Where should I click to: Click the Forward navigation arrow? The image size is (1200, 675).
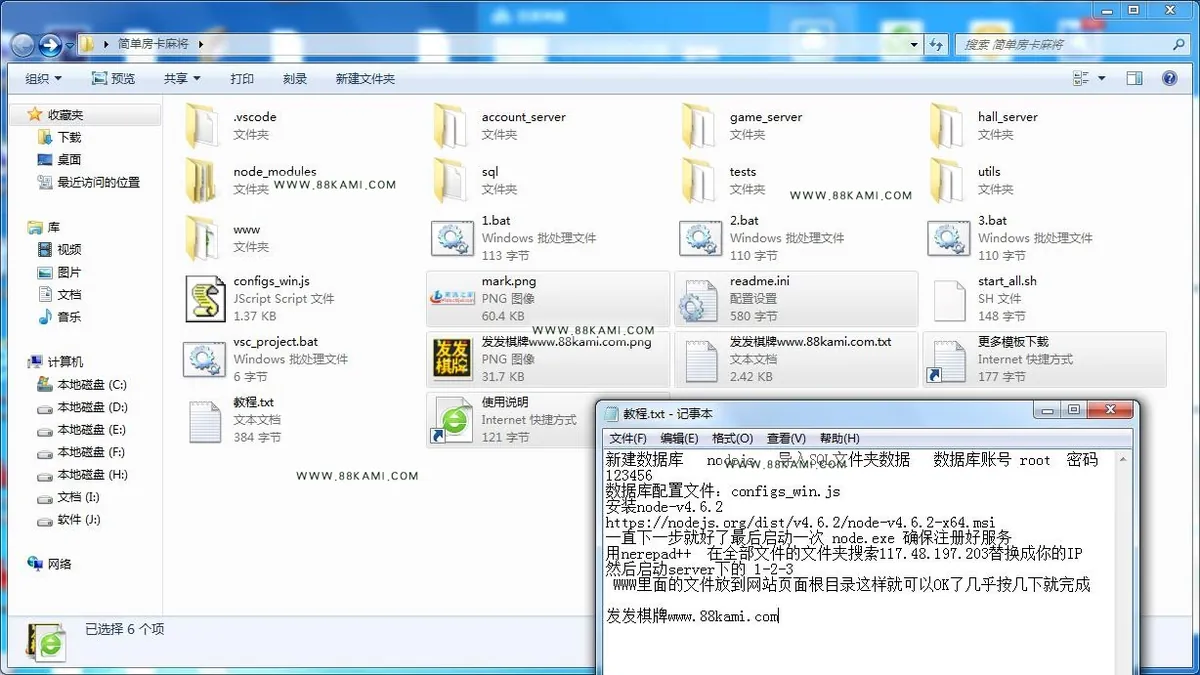(50, 44)
